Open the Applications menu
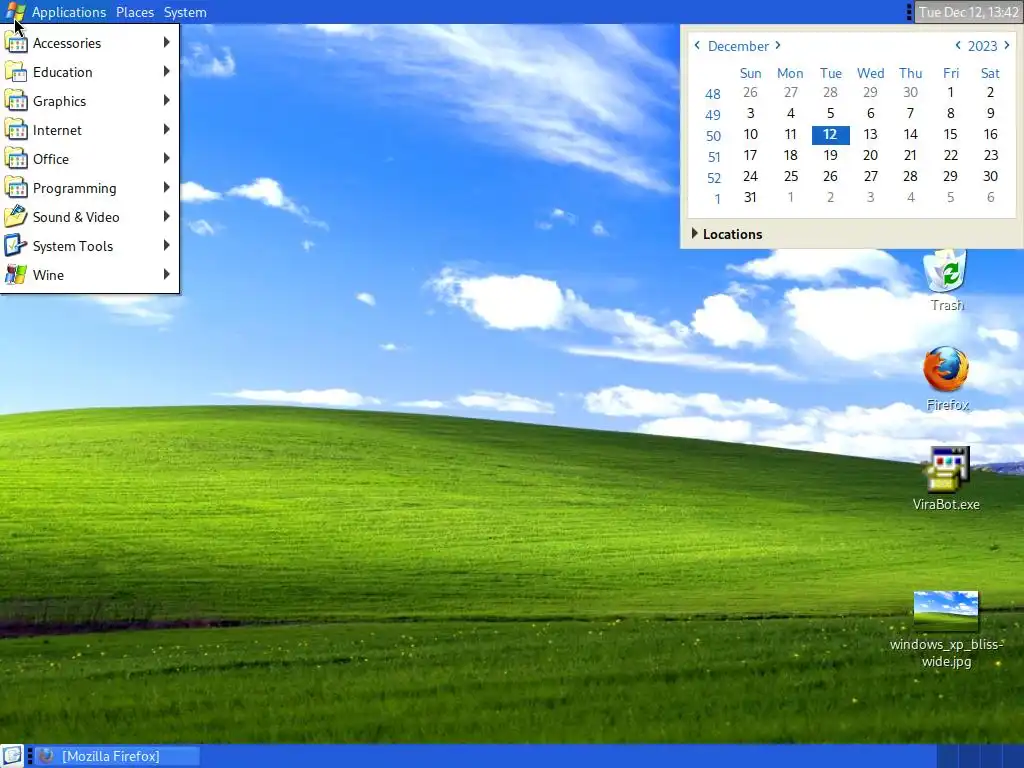This screenshot has height=768, width=1024. coord(69,12)
